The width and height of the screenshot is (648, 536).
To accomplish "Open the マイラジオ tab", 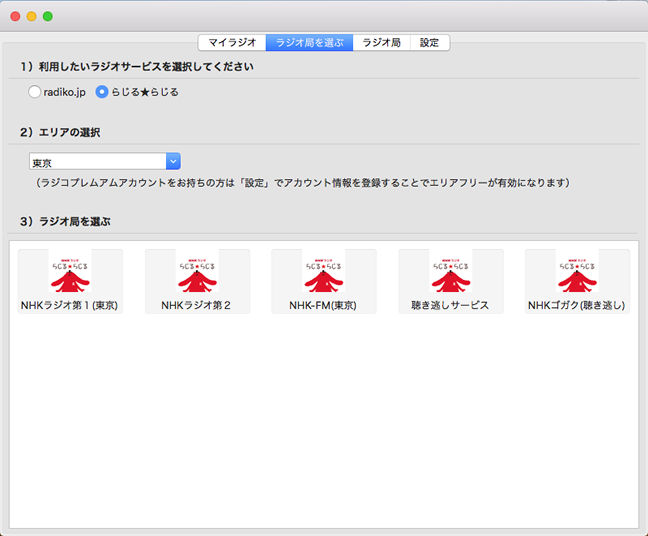I will [232, 43].
